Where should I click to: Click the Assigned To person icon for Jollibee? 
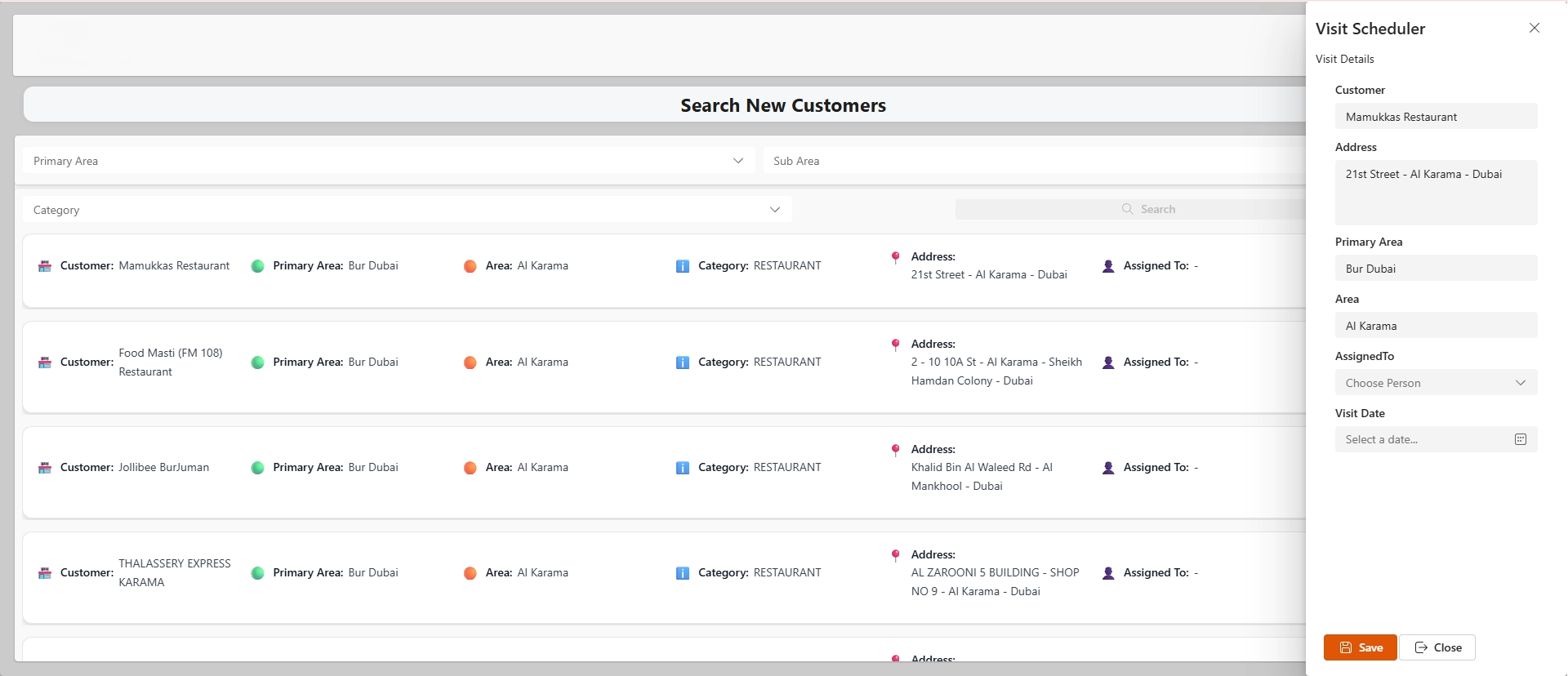1107,468
